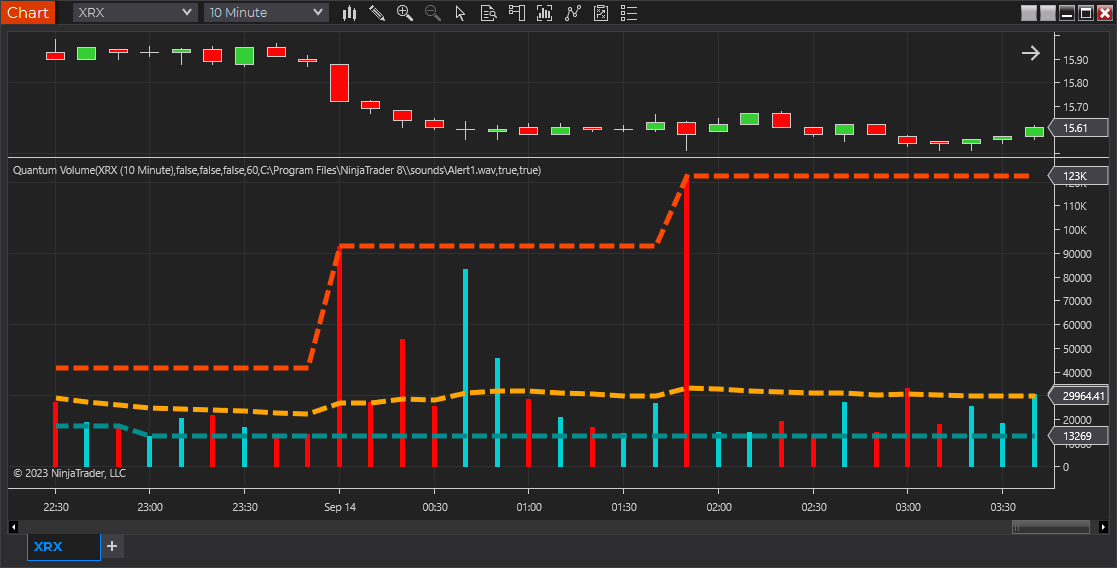Close the chart window
This screenshot has width=1117, height=568.
[1105, 13]
